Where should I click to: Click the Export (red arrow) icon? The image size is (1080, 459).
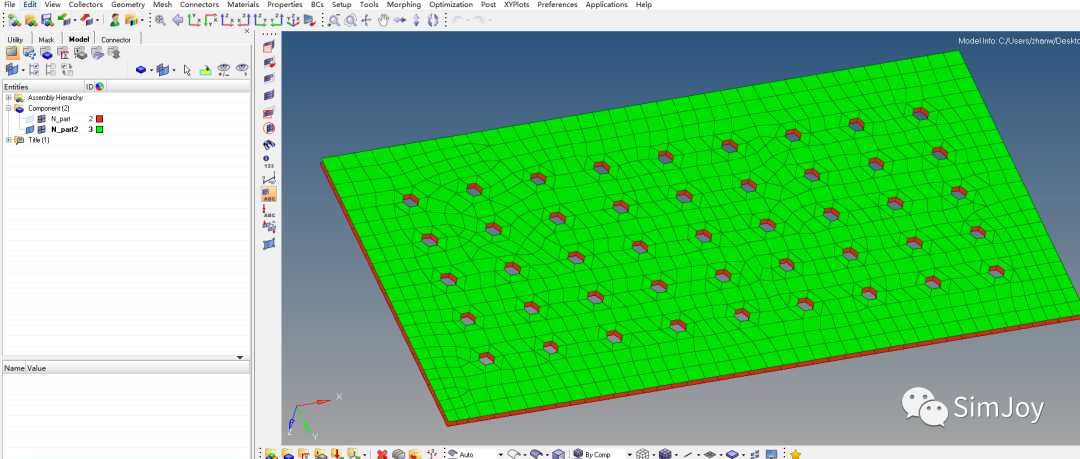click(x=87, y=20)
